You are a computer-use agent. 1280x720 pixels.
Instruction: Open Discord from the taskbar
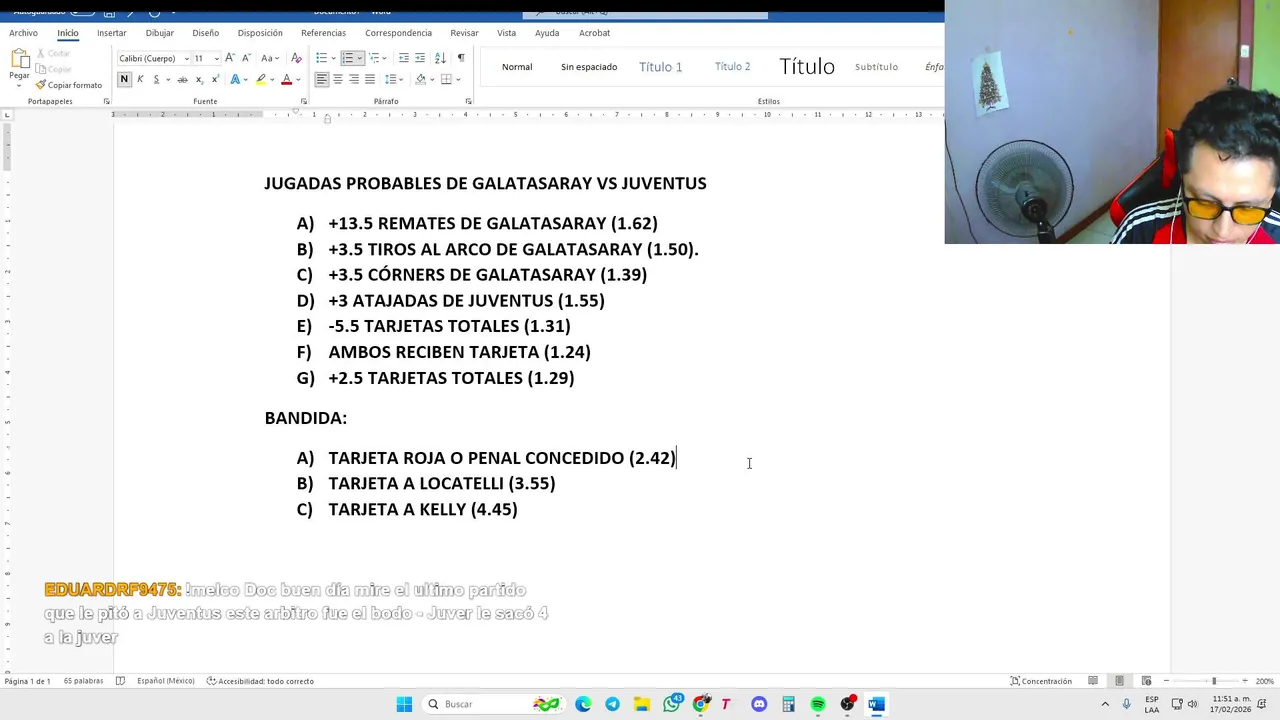759,704
